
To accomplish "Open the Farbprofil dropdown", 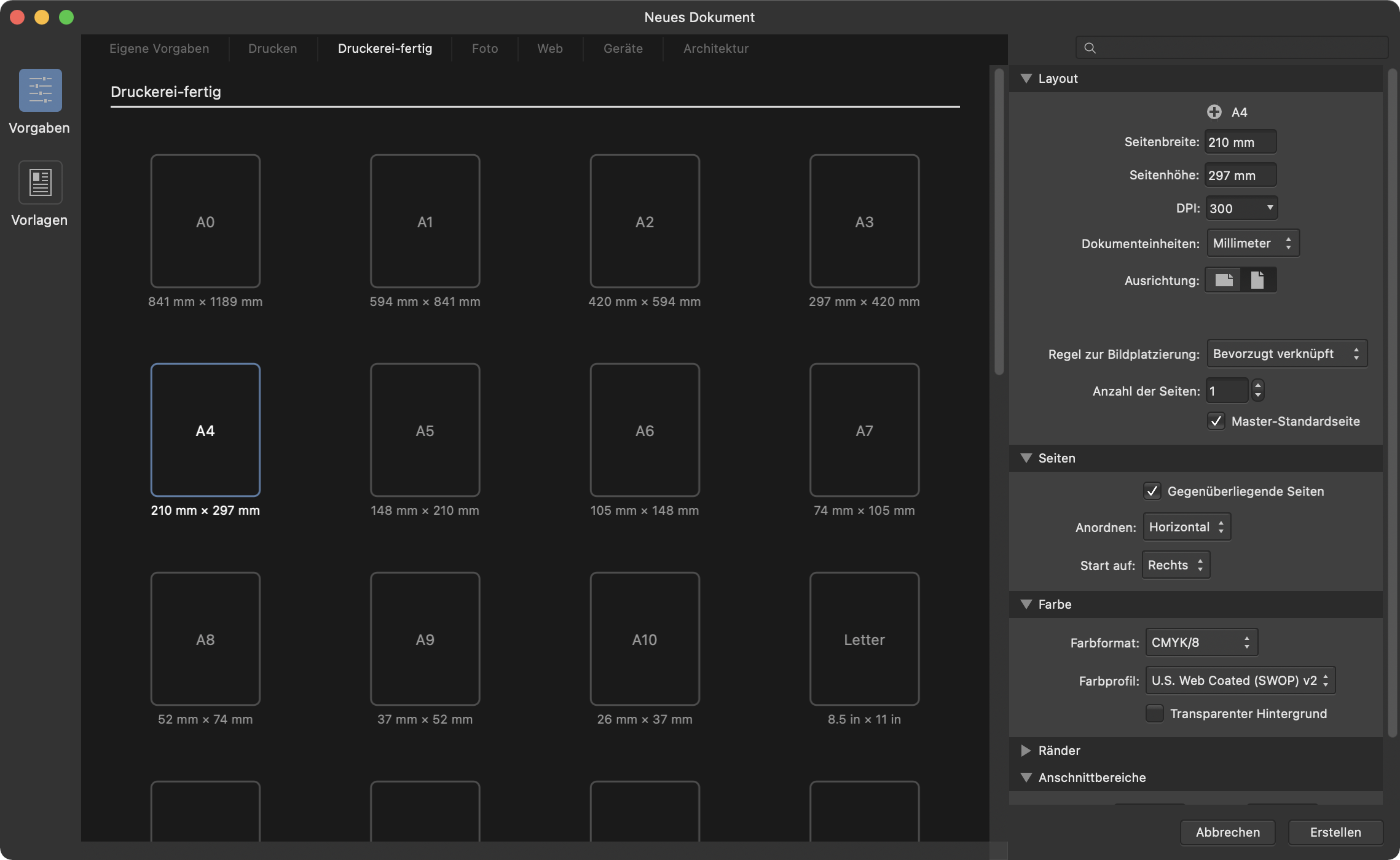I will pyautogui.click(x=1240, y=681).
